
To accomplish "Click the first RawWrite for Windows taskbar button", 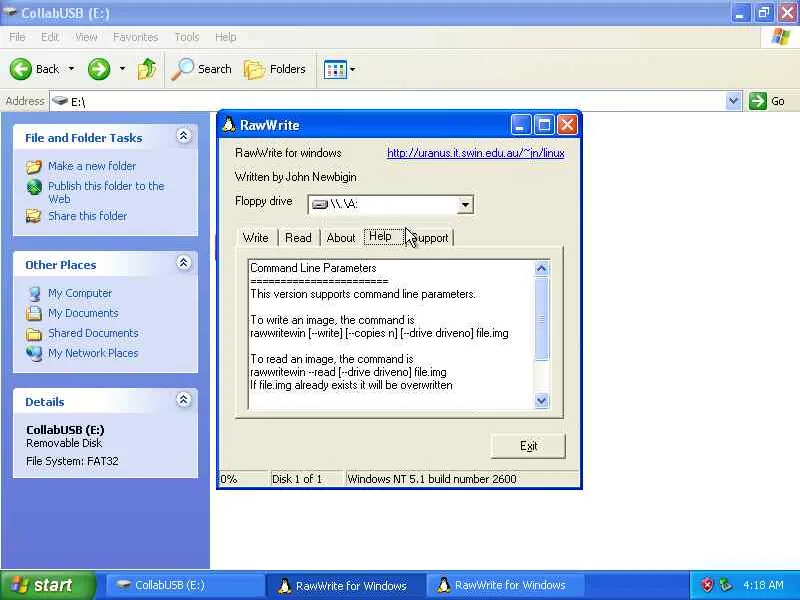I will (x=344, y=585).
